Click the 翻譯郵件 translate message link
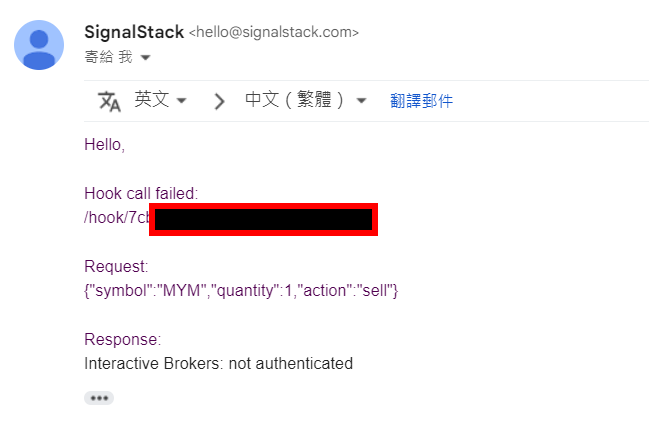Screen dimensions: 649x438 [x=421, y=101]
